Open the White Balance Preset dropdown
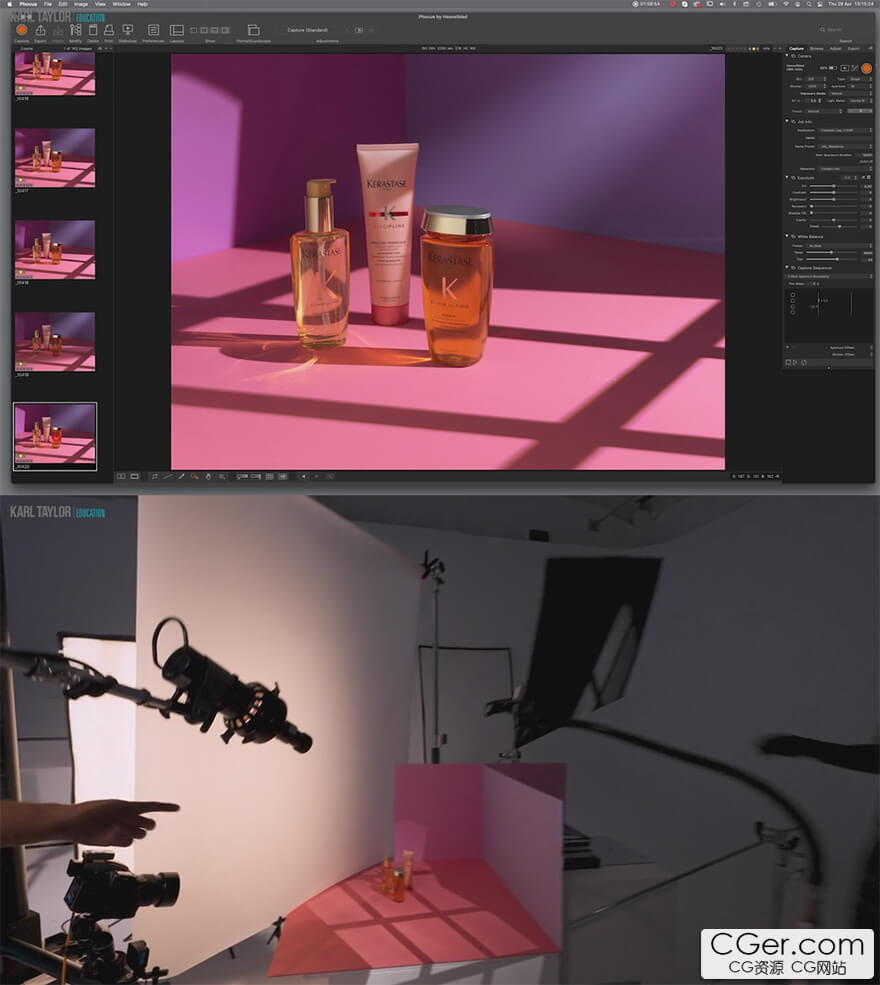Screen dimensions: 880x985 point(840,246)
